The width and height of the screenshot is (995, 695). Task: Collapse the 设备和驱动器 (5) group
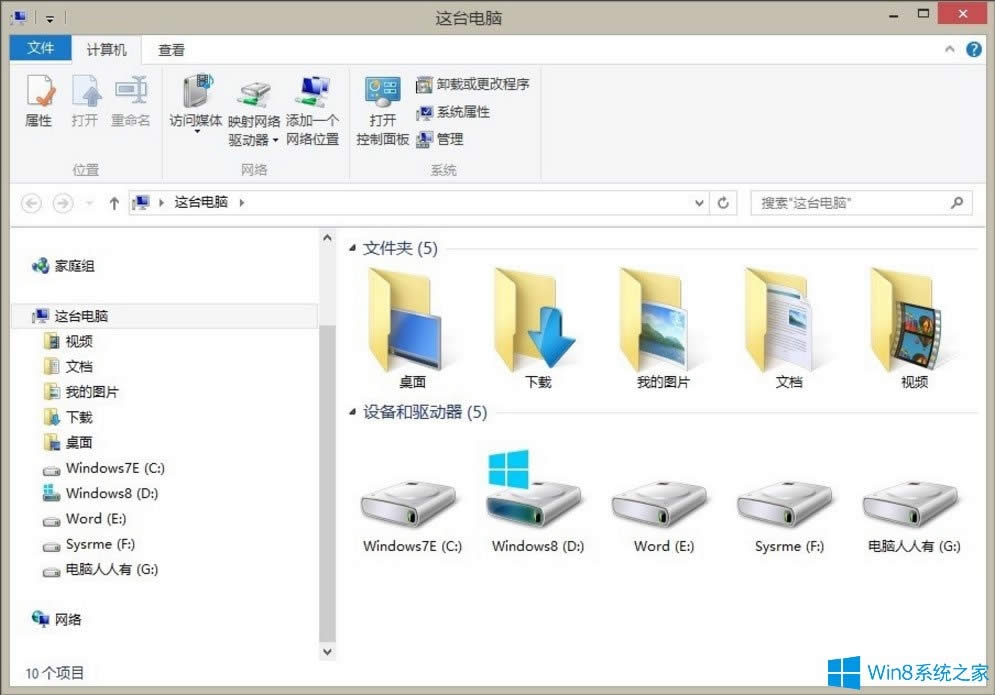[353, 412]
